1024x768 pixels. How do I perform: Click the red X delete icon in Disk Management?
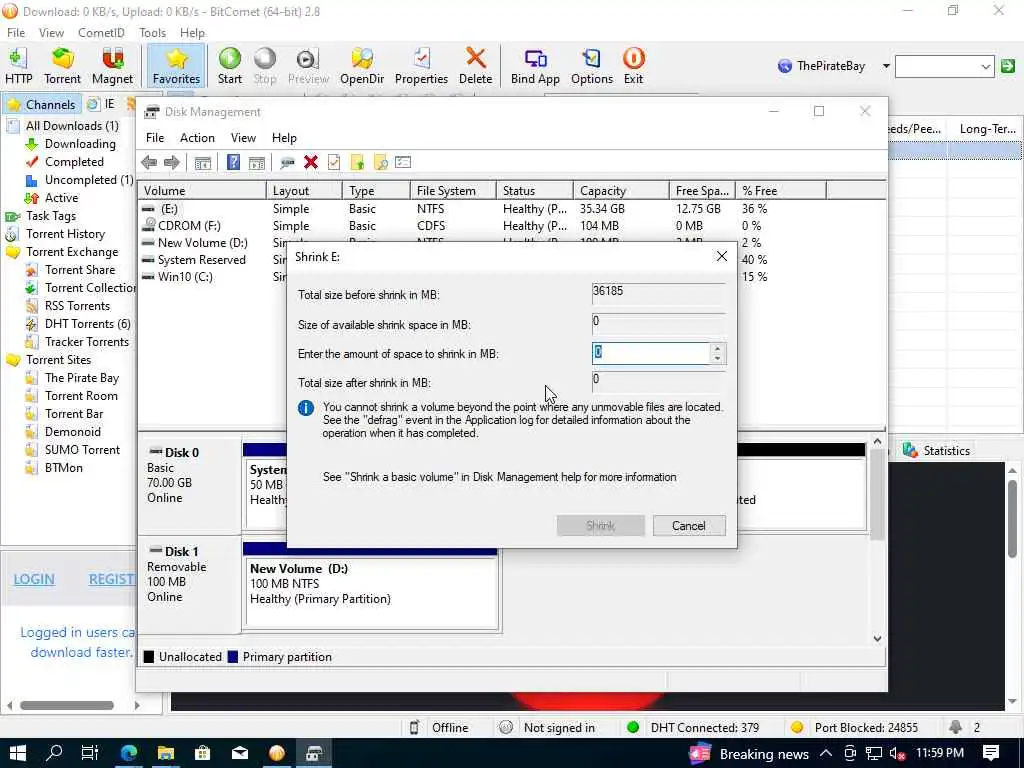tap(311, 163)
